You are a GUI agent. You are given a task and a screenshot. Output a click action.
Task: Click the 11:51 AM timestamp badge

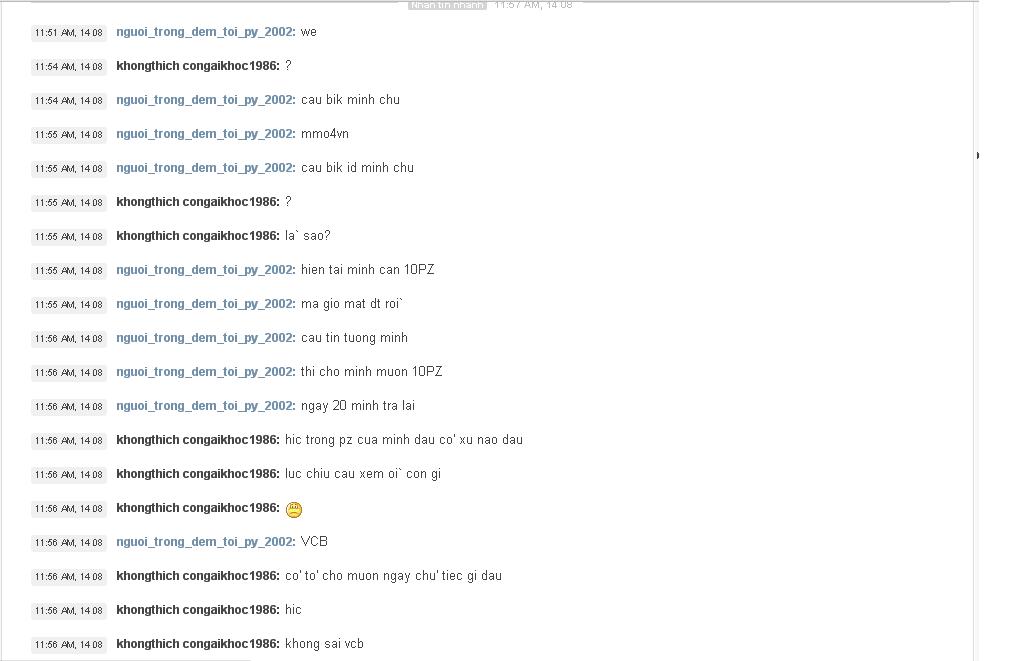coord(69,32)
